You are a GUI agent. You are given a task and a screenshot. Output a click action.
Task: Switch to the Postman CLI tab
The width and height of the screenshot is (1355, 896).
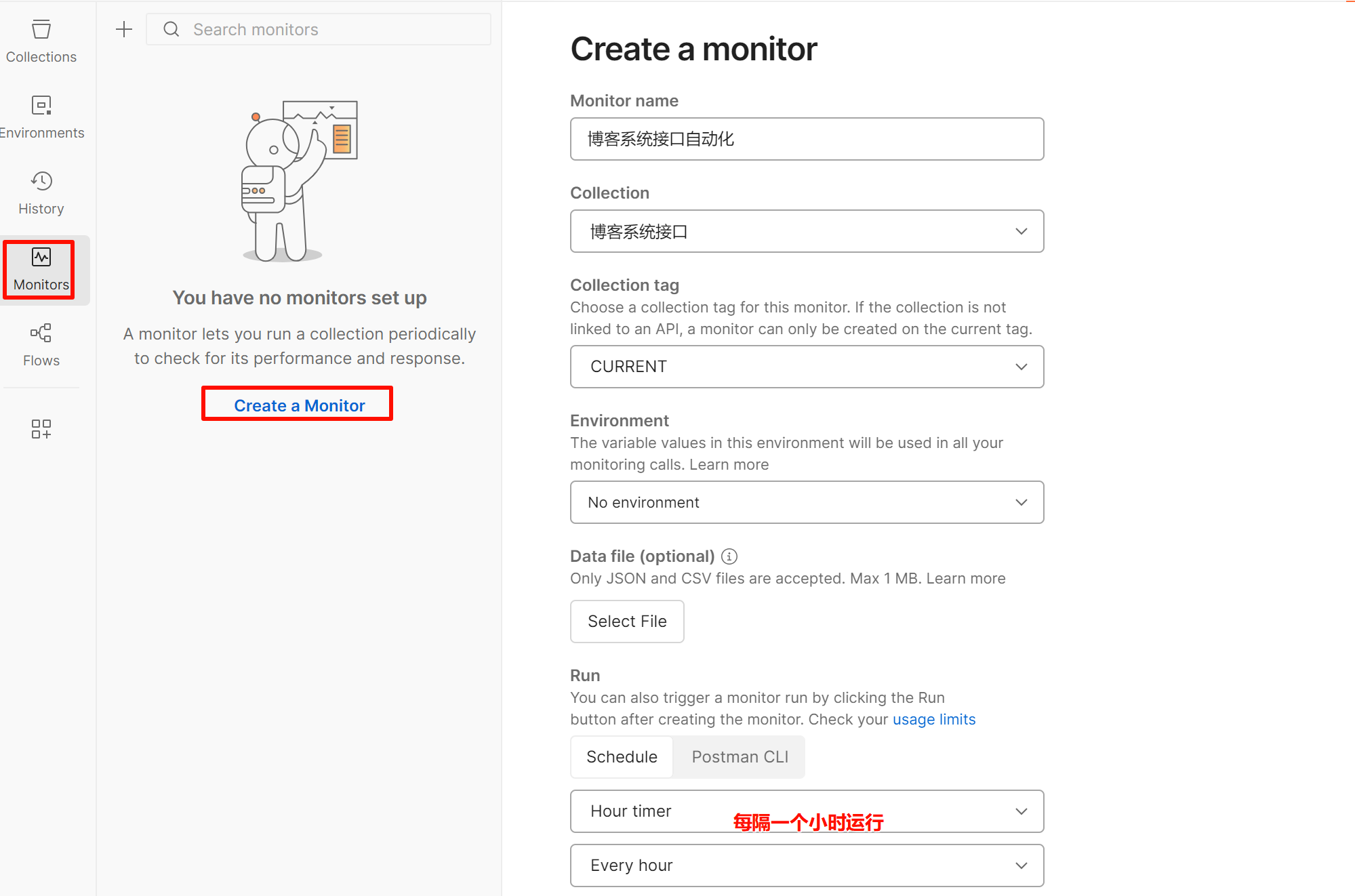pos(740,757)
